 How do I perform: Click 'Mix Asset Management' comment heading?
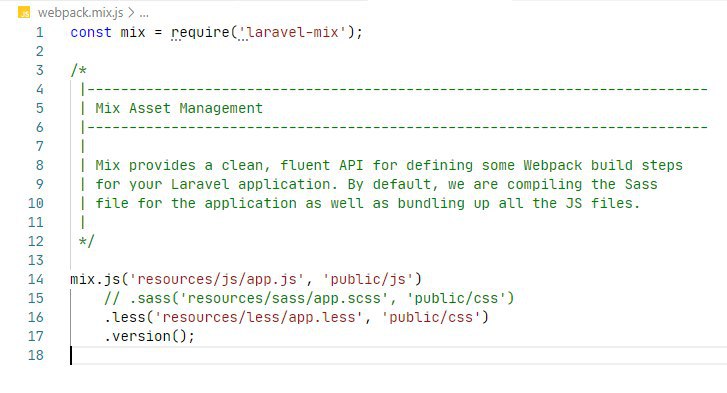[179, 108]
